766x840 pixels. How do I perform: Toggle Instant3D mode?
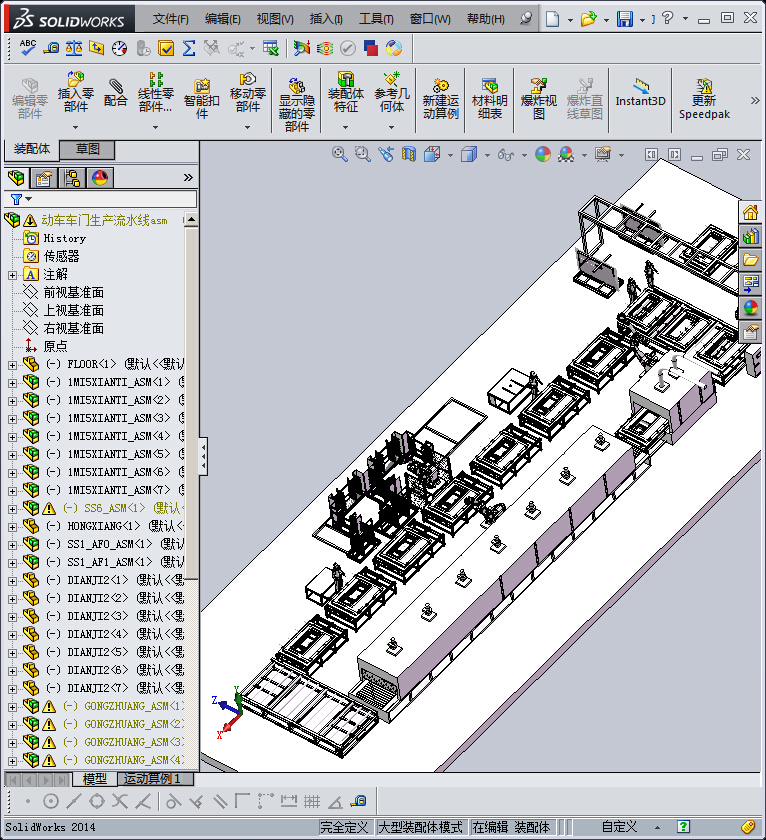click(640, 93)
